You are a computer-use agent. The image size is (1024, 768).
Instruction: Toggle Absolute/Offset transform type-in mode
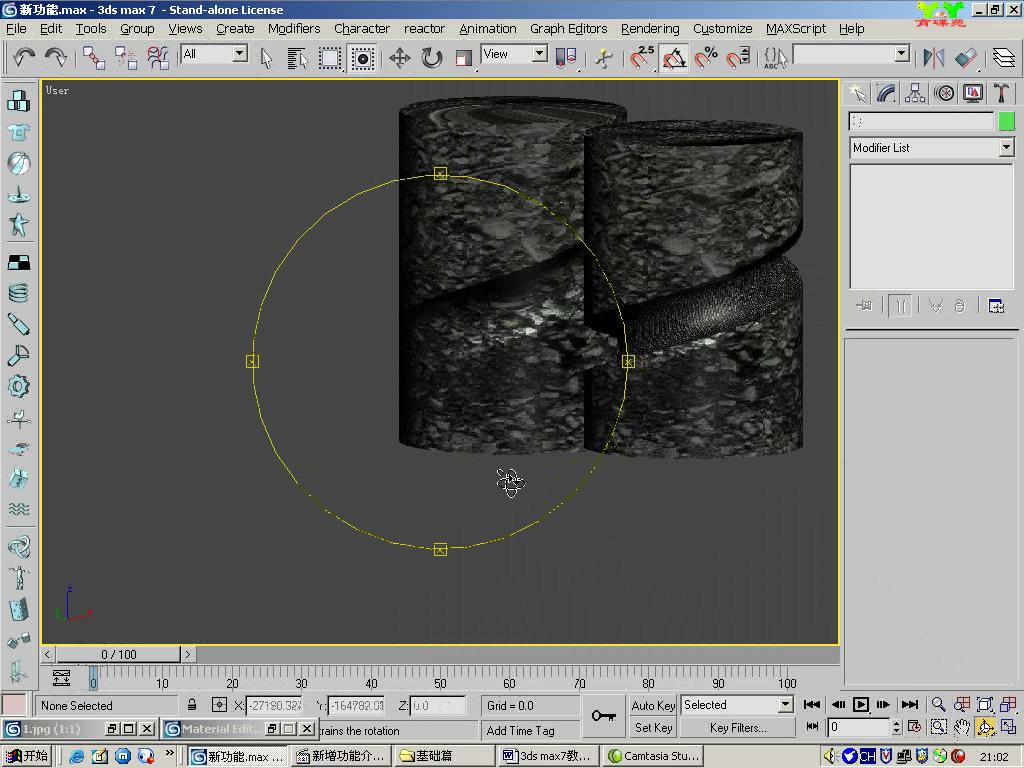219,705
